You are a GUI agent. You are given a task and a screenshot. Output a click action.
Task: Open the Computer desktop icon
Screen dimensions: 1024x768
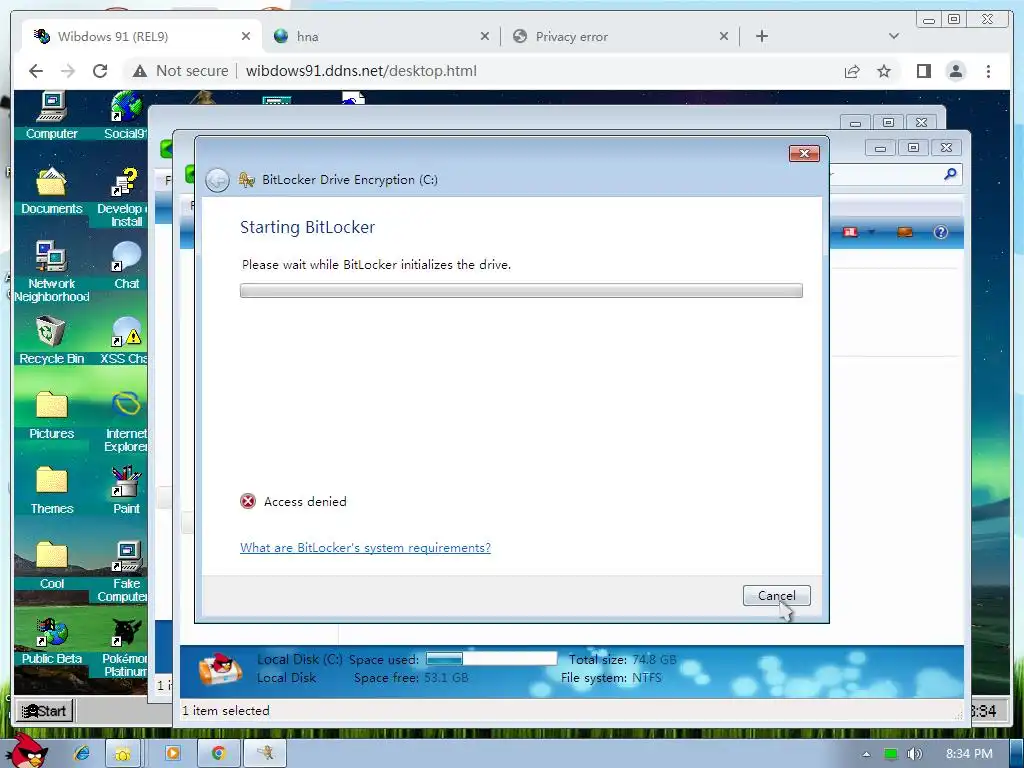coord(52,116)
